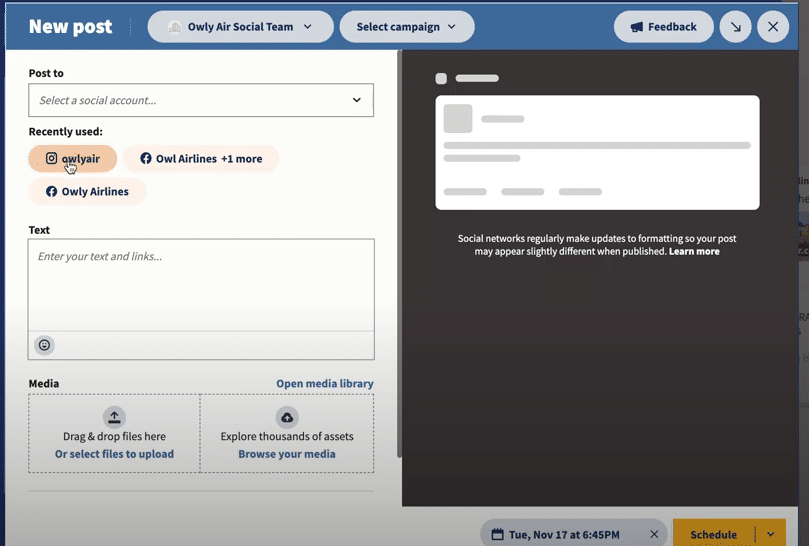Click Facebook icon on Owly Airlines chip
809x546 pixels.
(51, 191)
